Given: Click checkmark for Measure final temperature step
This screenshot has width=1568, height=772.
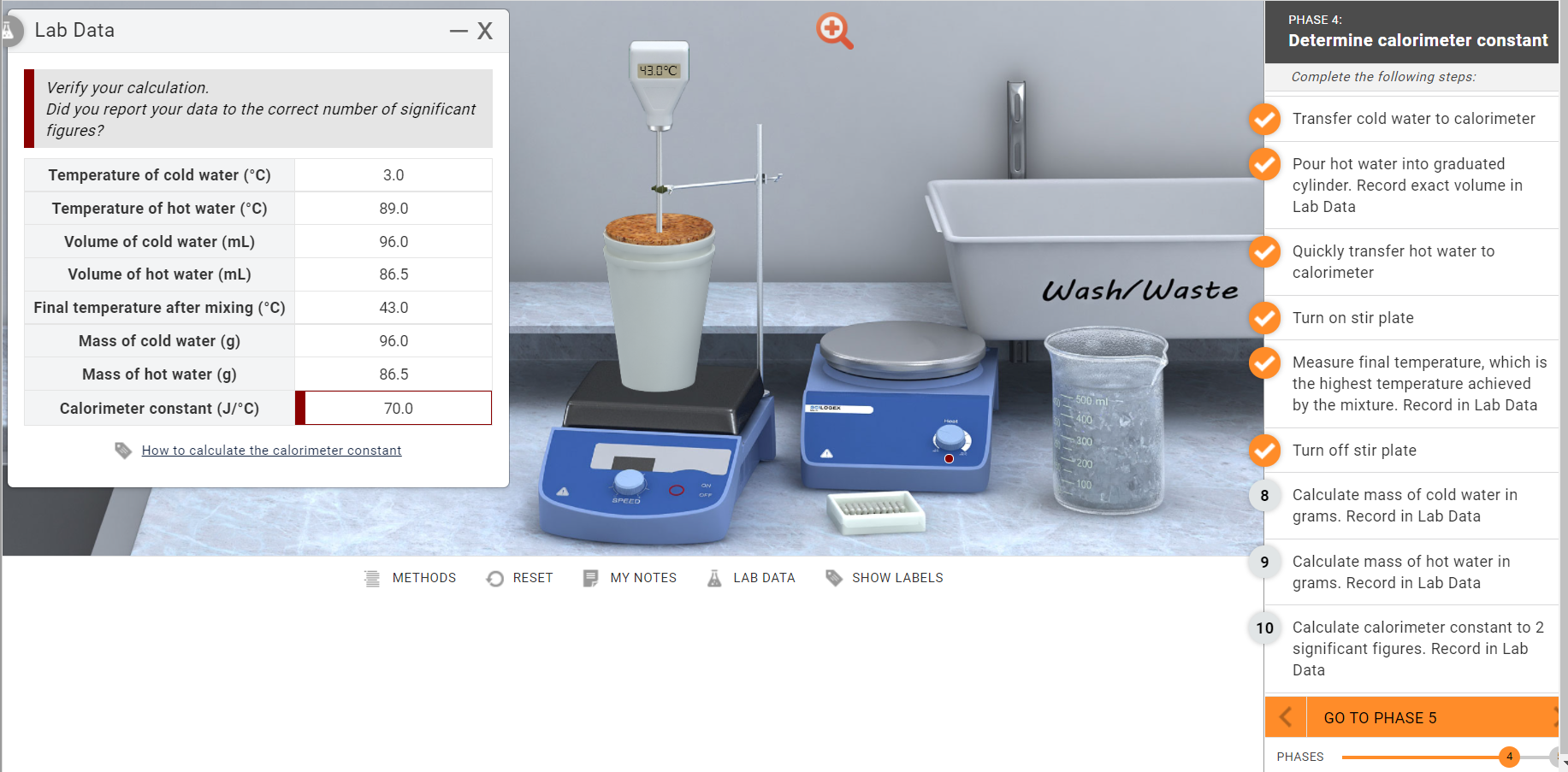Looking at the screenshot, I should (x=1264, y=362).
